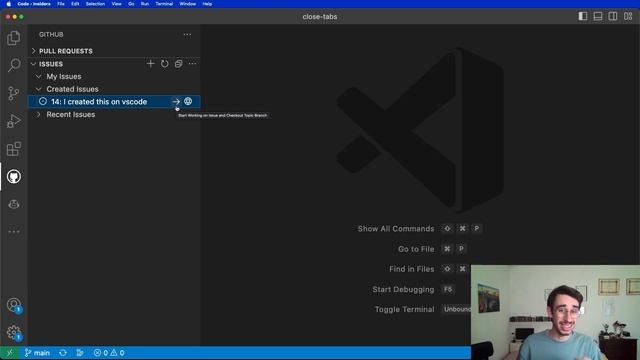Open errors and warnings counter

click(109, 353)
